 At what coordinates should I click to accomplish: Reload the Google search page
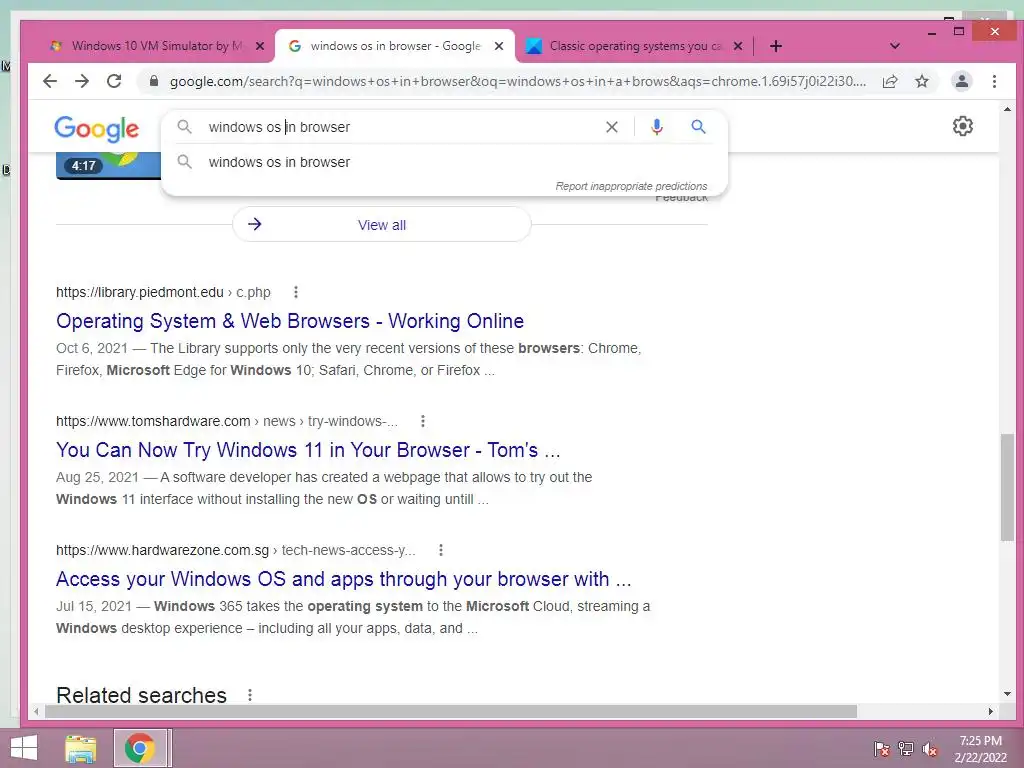point(114,81)
